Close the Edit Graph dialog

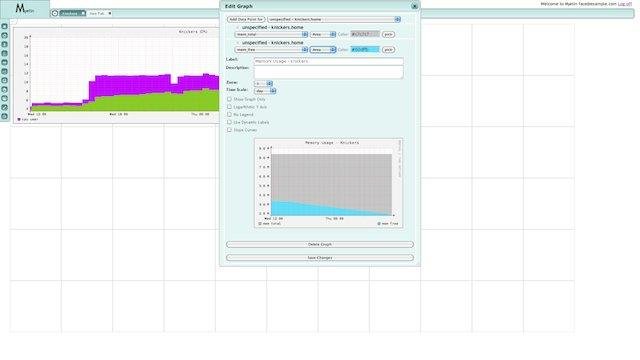coord(414,6)
